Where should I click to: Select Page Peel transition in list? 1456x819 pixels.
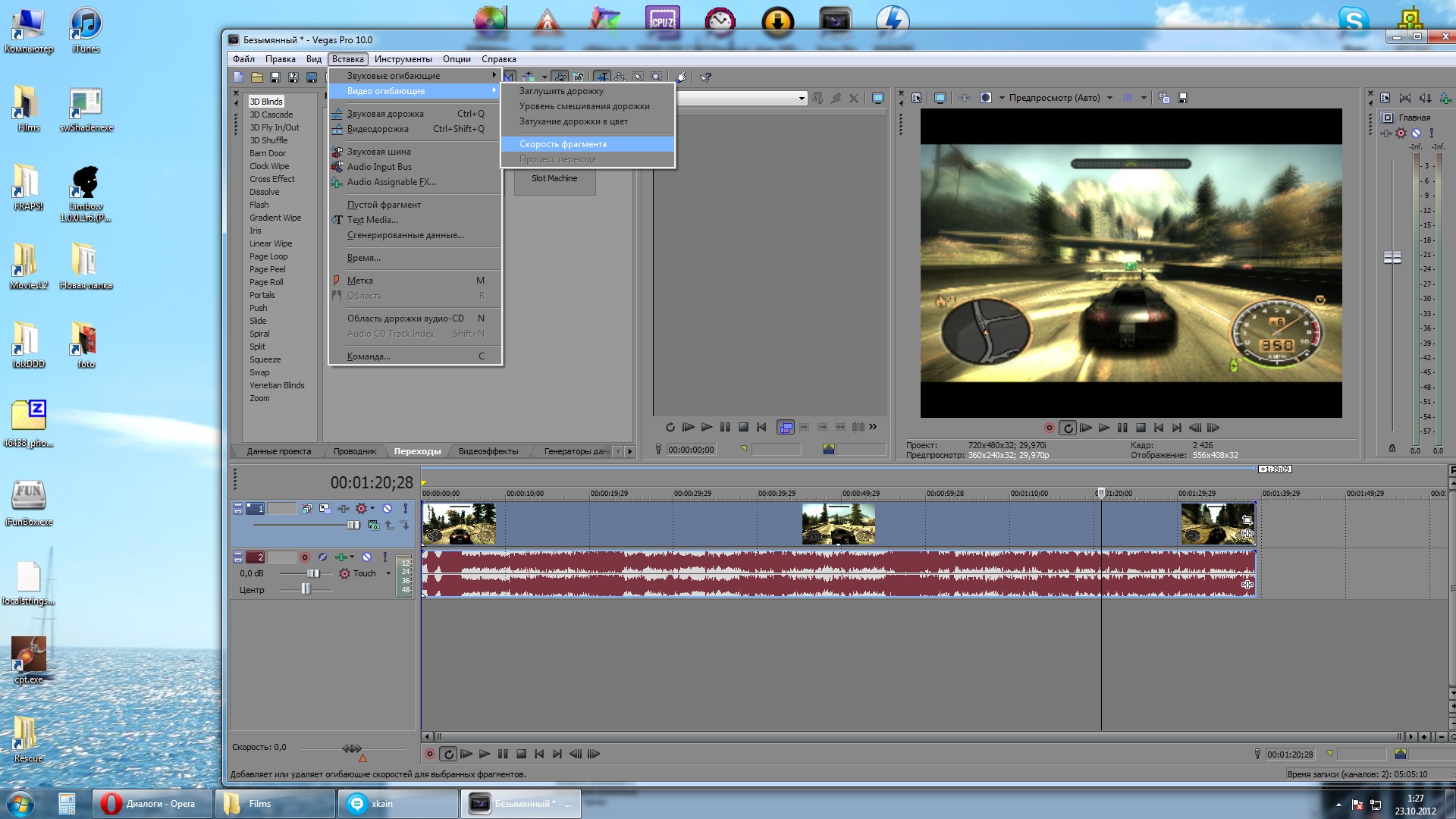(268, 269)
